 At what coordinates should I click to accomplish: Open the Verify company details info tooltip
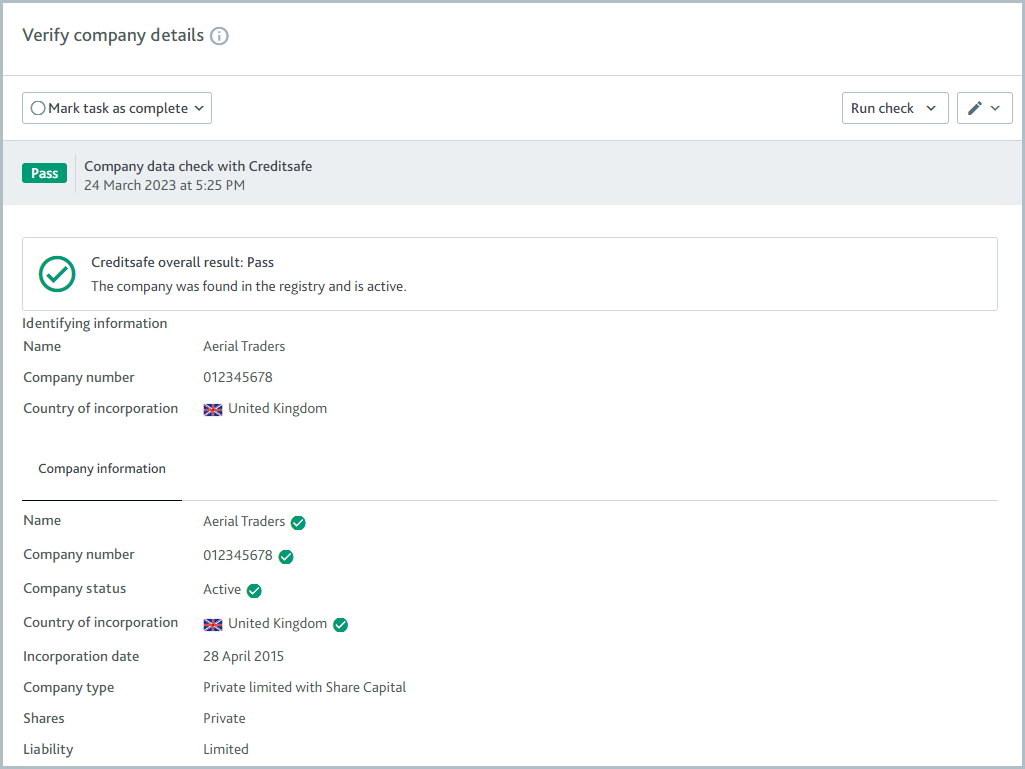(x=219, y=35)
